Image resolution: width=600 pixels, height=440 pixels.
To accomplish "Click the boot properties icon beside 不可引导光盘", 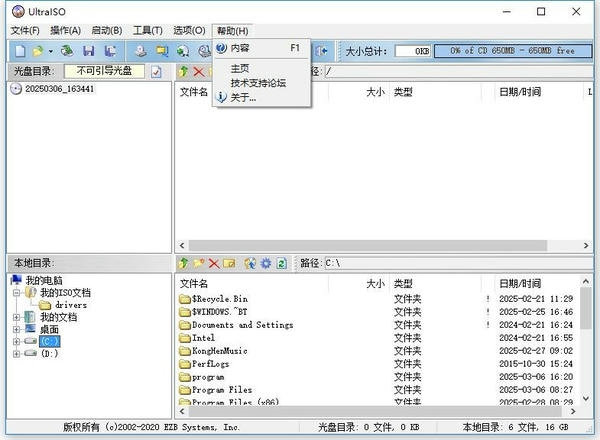I will coord(156,72).
